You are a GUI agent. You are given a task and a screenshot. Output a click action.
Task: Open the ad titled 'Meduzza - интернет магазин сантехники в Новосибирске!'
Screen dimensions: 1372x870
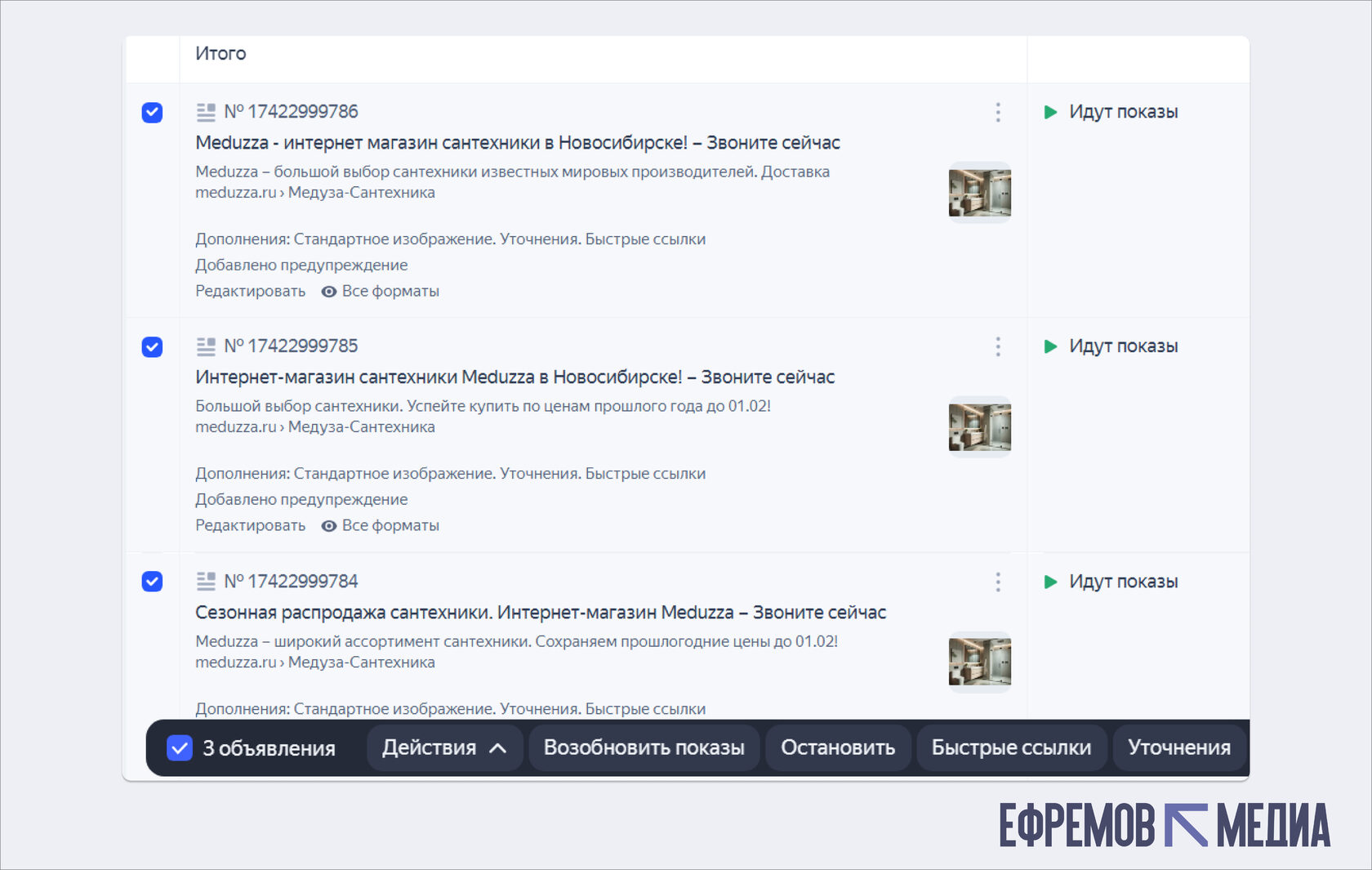tap(518, 143)
